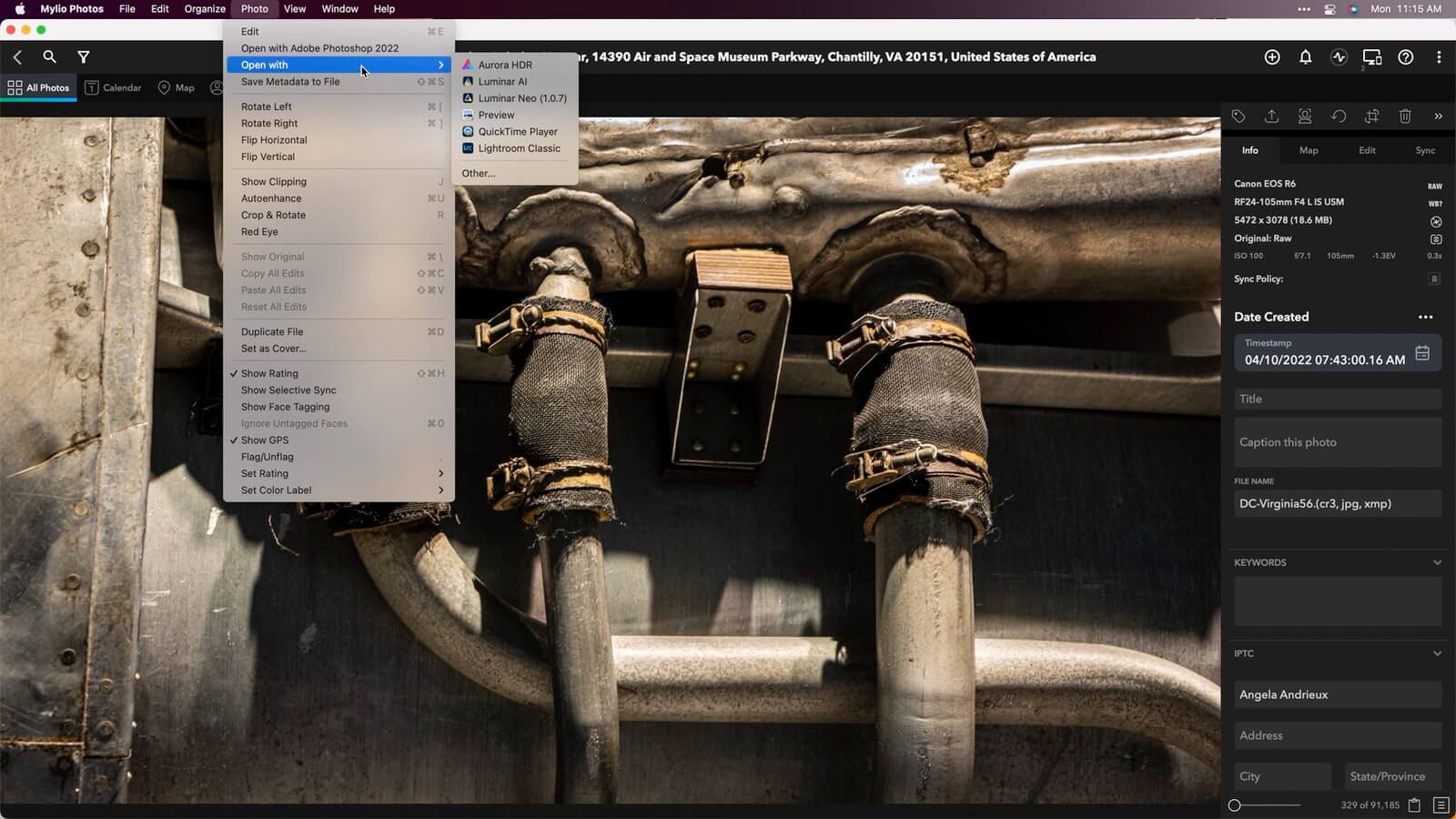Click the tag icon in side panel
Image resolution: width=1456 pixels, height=819 pixels.
tap(1239, 116)
